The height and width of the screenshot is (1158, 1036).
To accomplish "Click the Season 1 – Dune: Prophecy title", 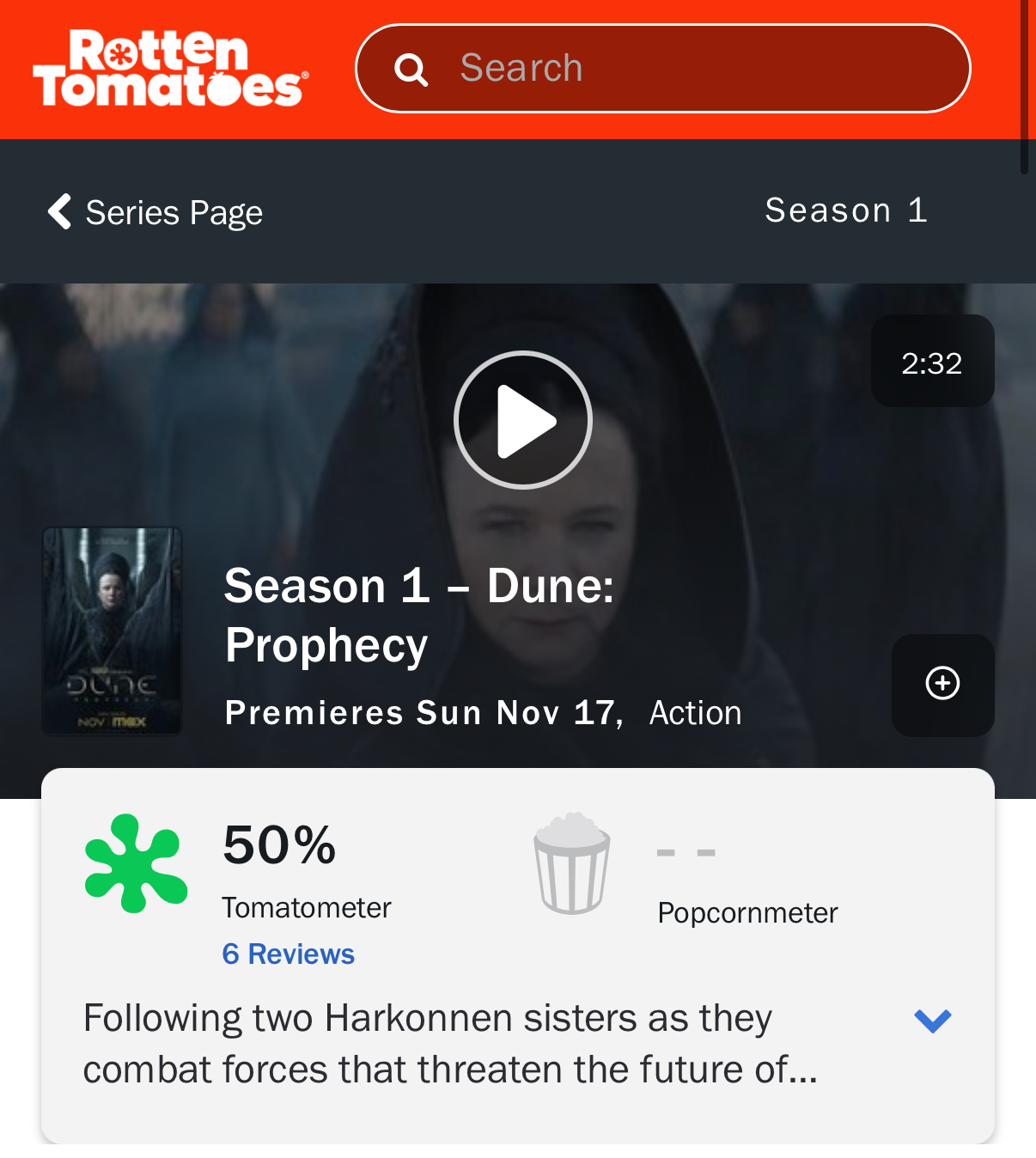I will pyautogui.click(x=419, y=615).
